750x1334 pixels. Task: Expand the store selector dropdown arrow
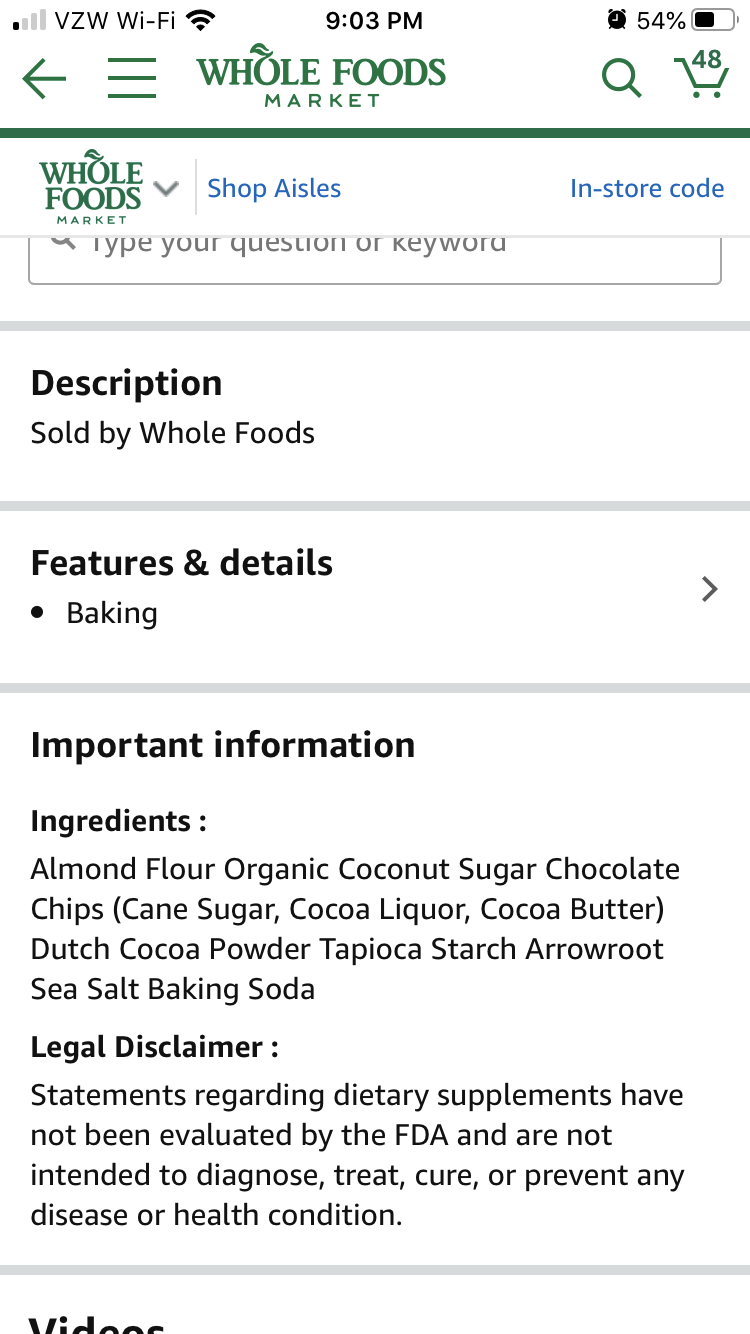pyautogui.click(x=167, y=188)
